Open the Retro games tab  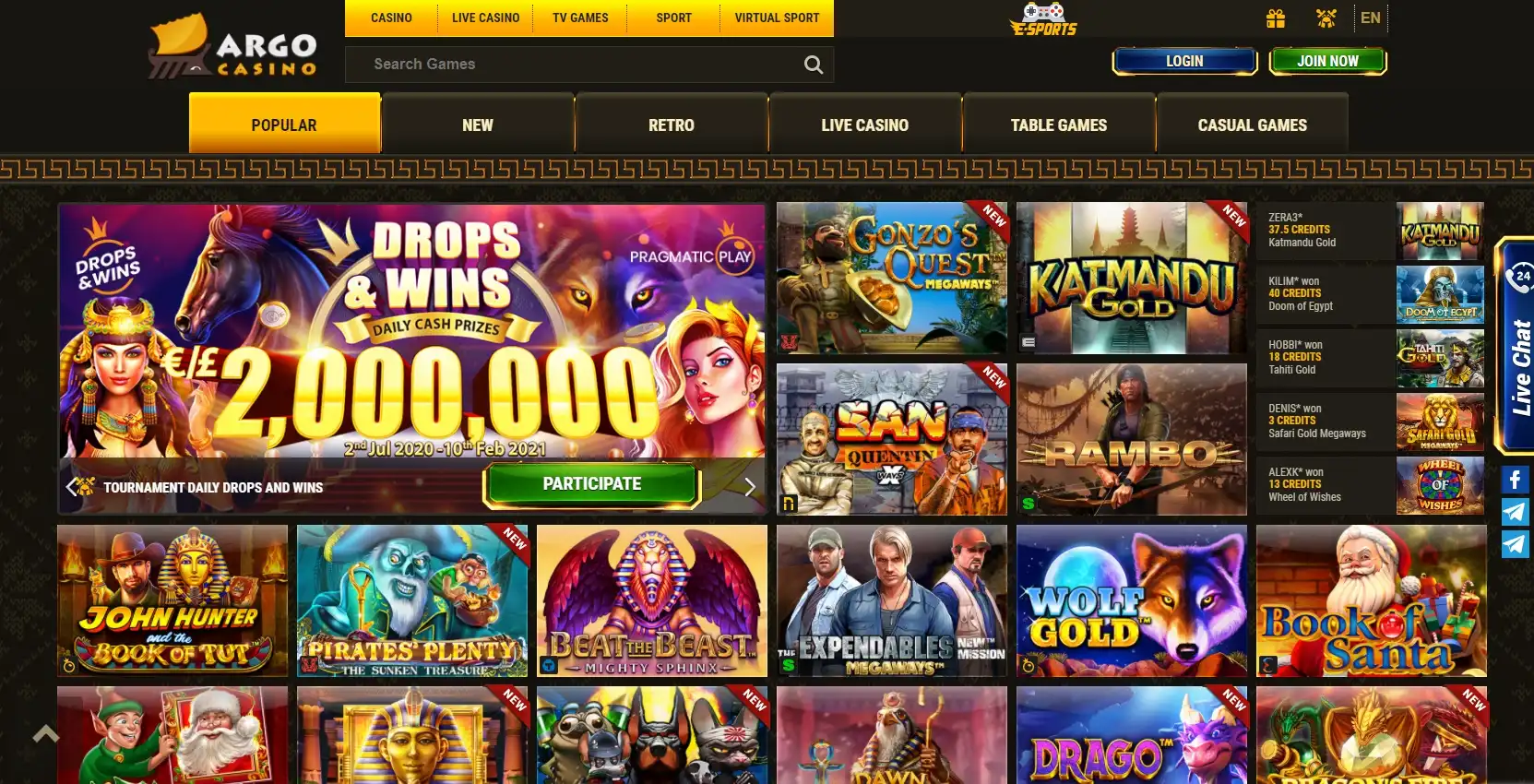tap(671, 124)
